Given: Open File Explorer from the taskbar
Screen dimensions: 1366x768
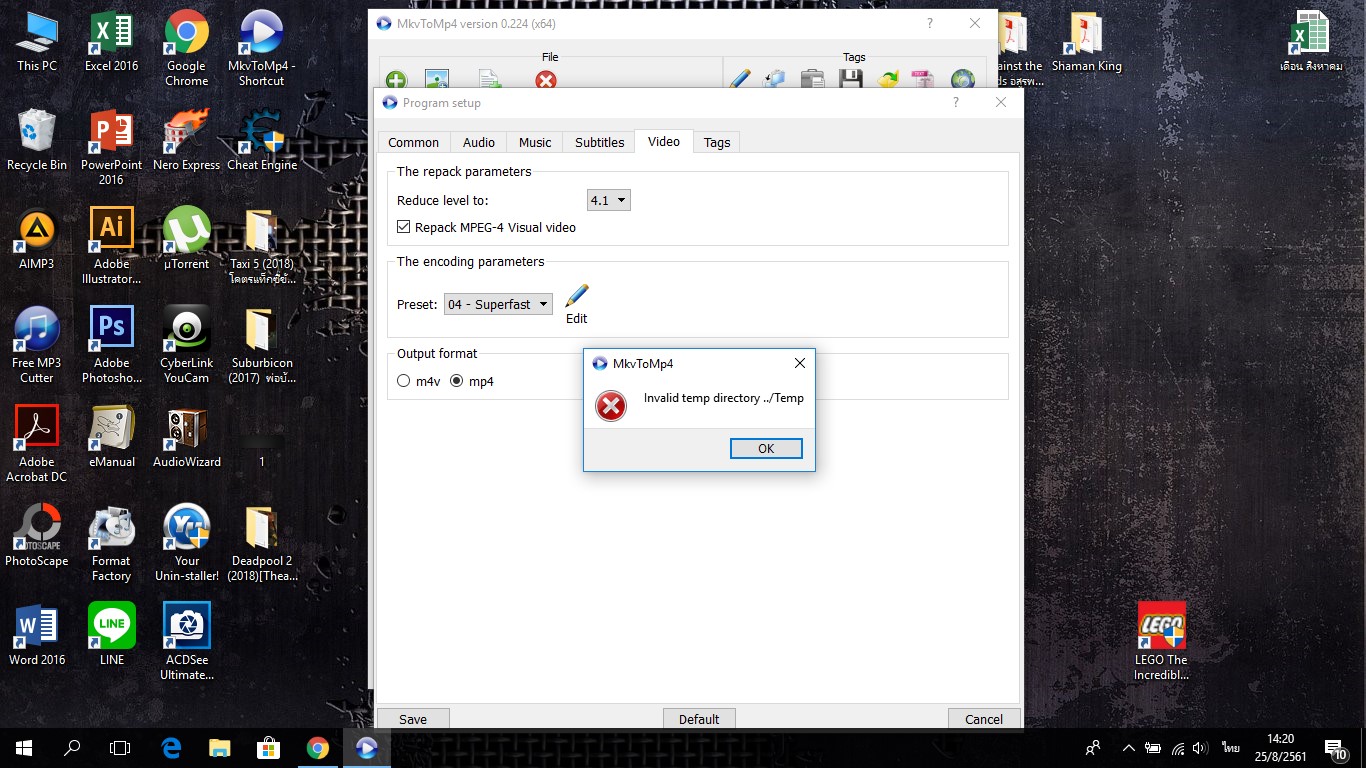Looking at the screenshot, I should pos(220,747).
